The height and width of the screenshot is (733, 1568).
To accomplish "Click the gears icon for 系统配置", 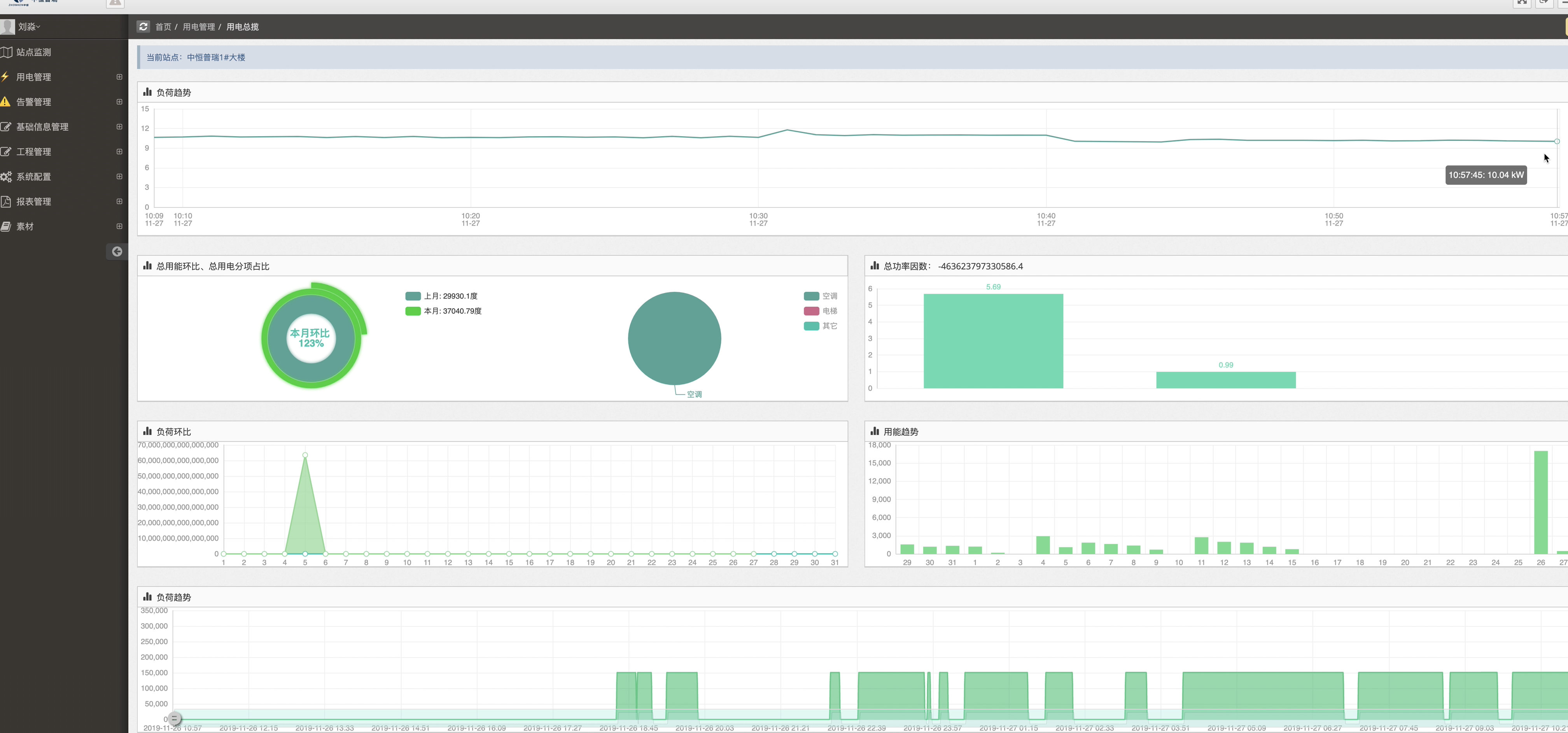I will pos(6,177).
